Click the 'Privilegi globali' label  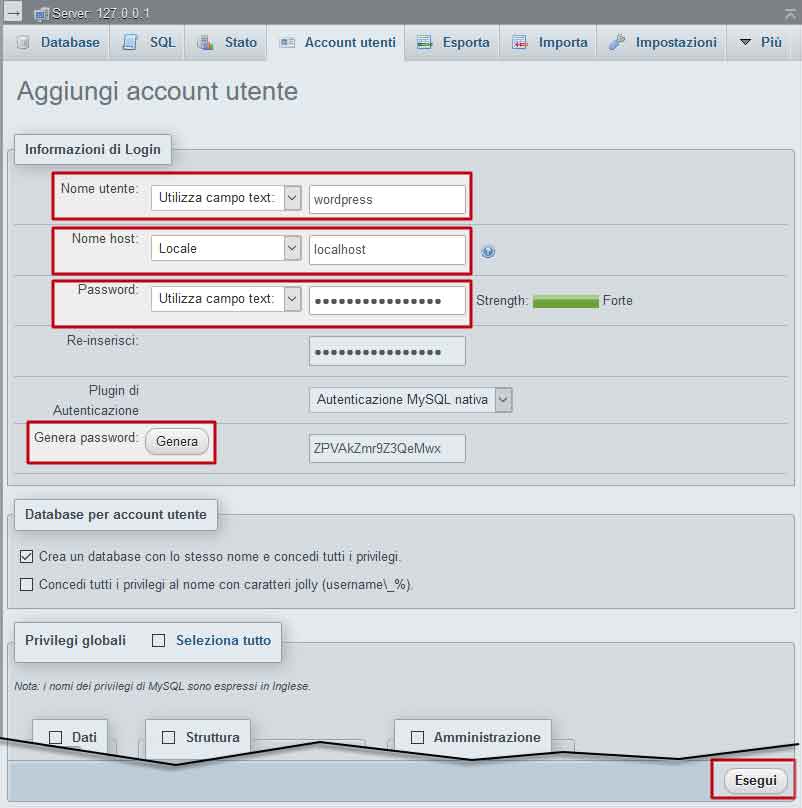tap(75, 641)
